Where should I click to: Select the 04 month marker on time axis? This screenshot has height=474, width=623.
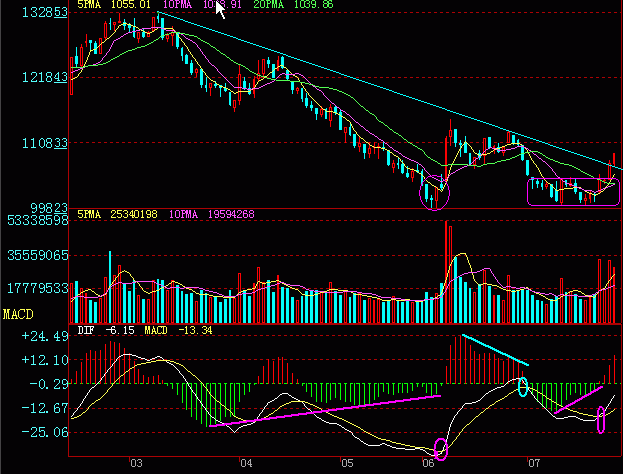(x=246, y=463)
